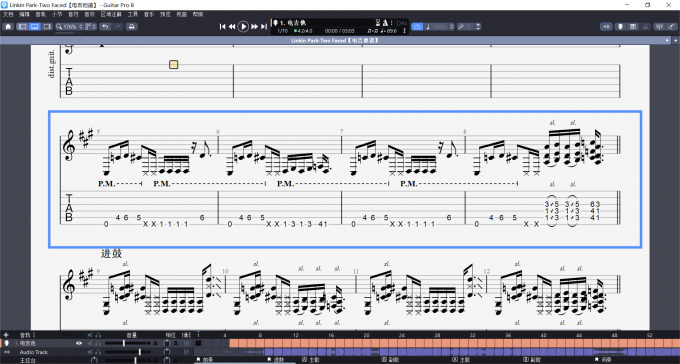Image resolution: width=680 pixels, height=364 pixels.
Task: Click the Home button in toolbar
Action: (x=8, y=26)
